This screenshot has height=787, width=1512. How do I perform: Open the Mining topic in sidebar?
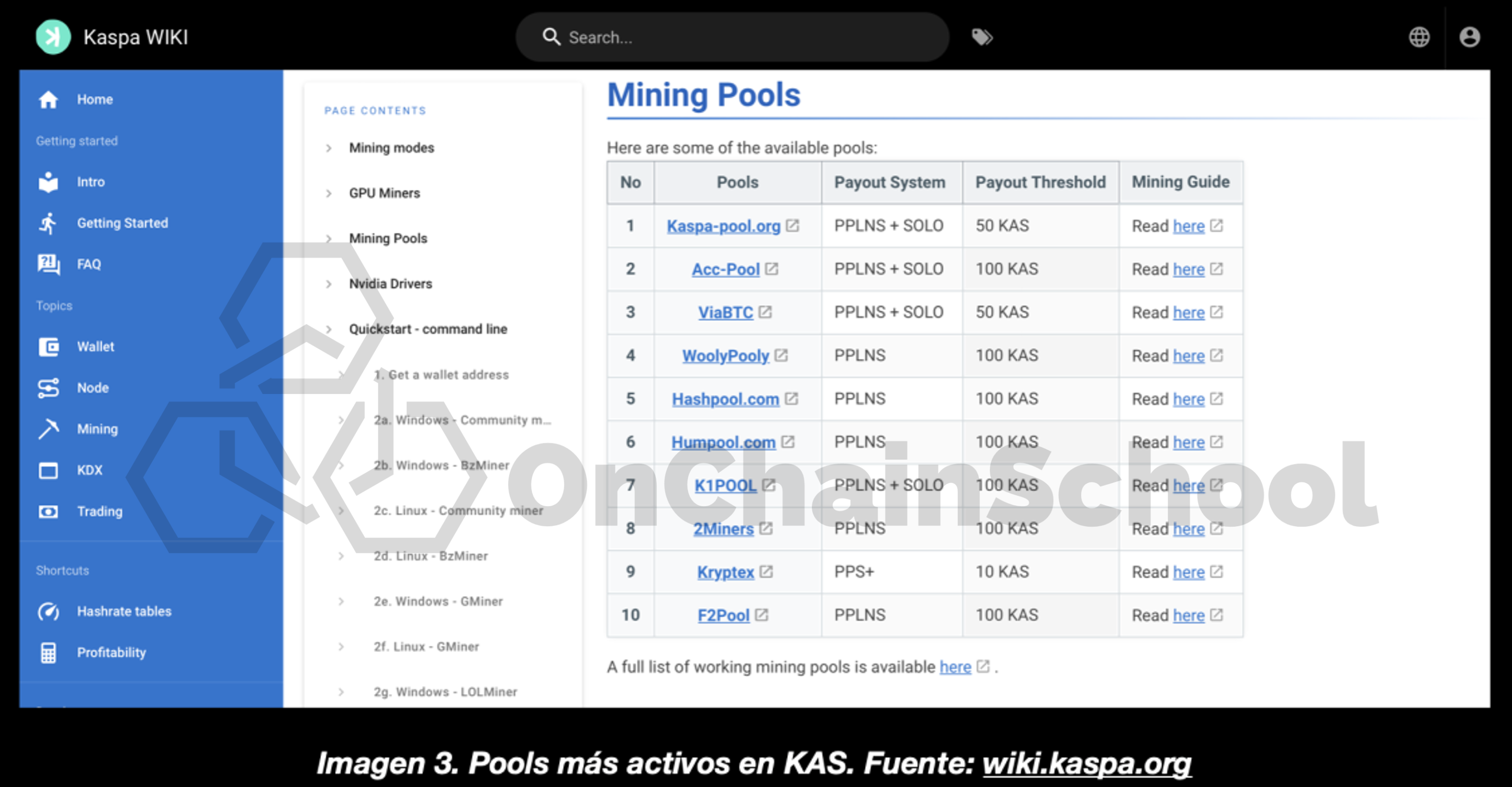(151, 429)
